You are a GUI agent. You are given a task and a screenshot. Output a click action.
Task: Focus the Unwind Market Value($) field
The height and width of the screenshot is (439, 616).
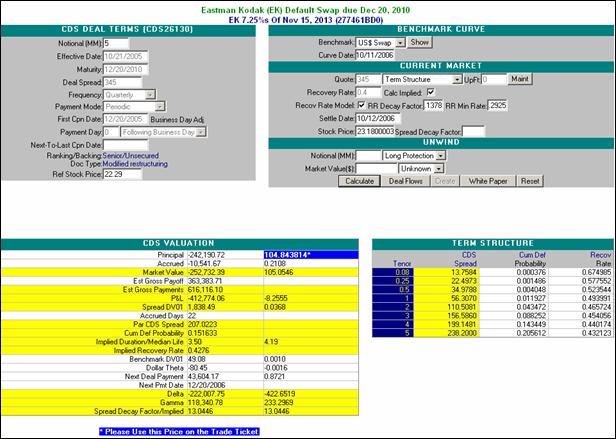click(x=376, y=169)
